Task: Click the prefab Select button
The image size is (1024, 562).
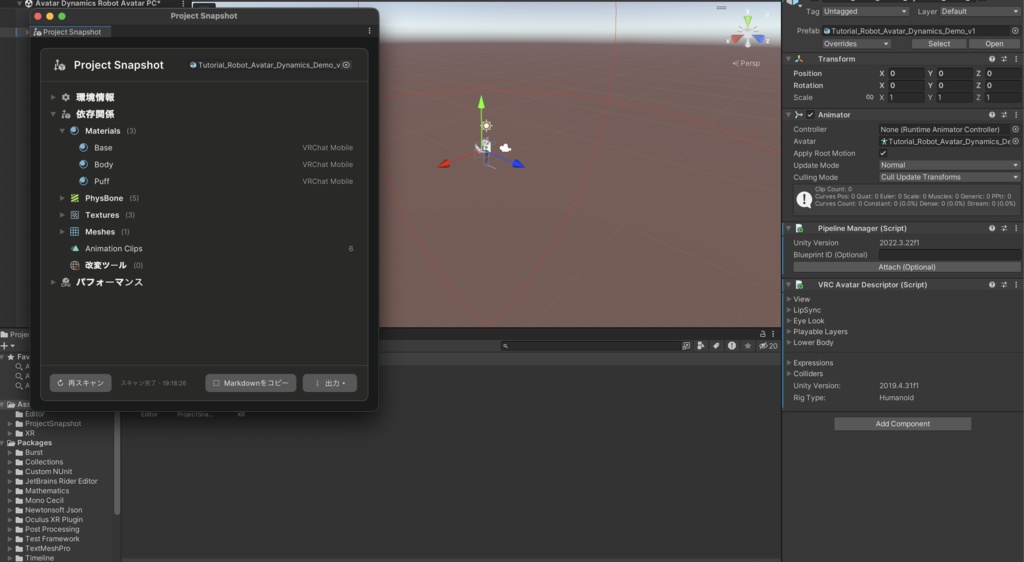Action: (939, 44)
